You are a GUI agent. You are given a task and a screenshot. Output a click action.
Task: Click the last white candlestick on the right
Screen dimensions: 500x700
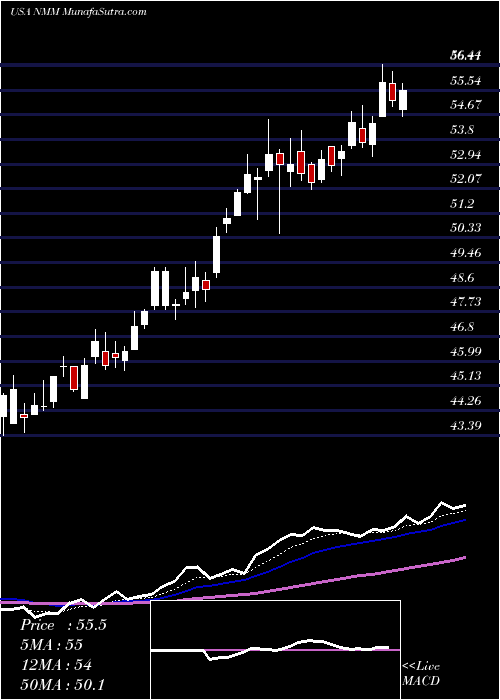403,100
